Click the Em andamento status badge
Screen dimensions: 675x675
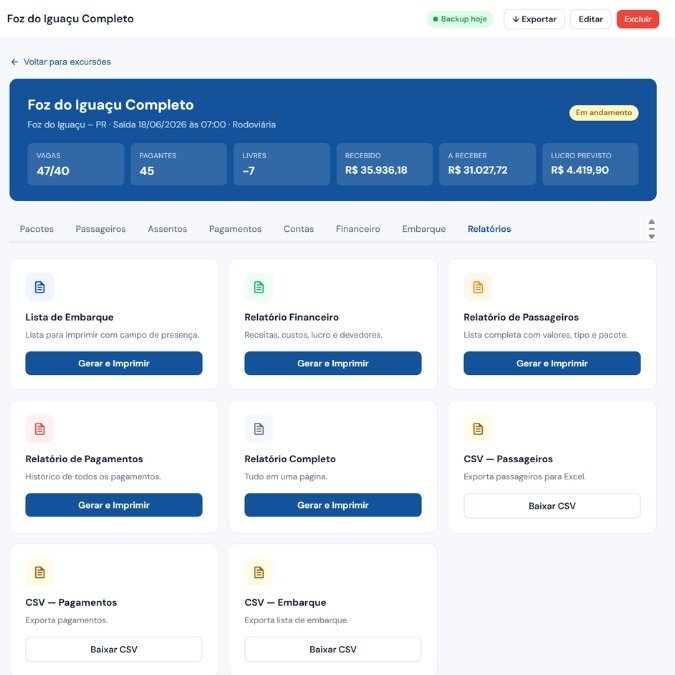(604, 112)
